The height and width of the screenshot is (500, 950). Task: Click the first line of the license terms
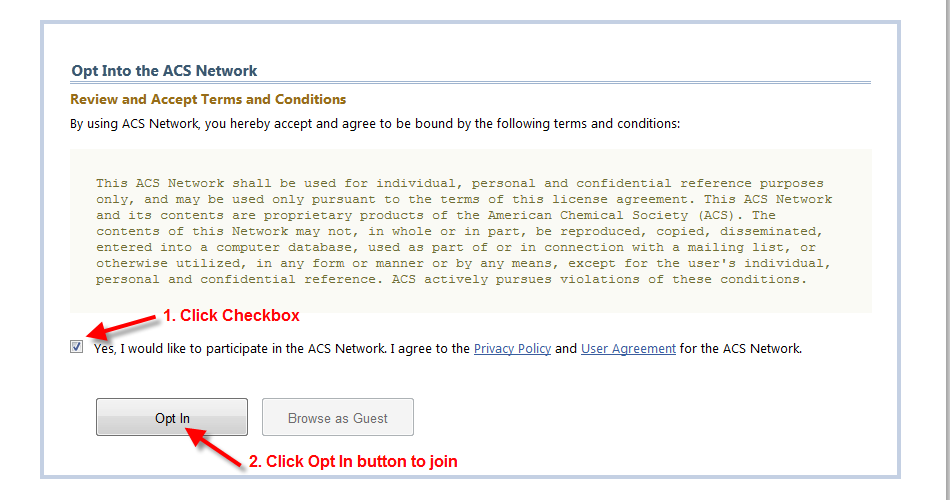pos(460,183)
